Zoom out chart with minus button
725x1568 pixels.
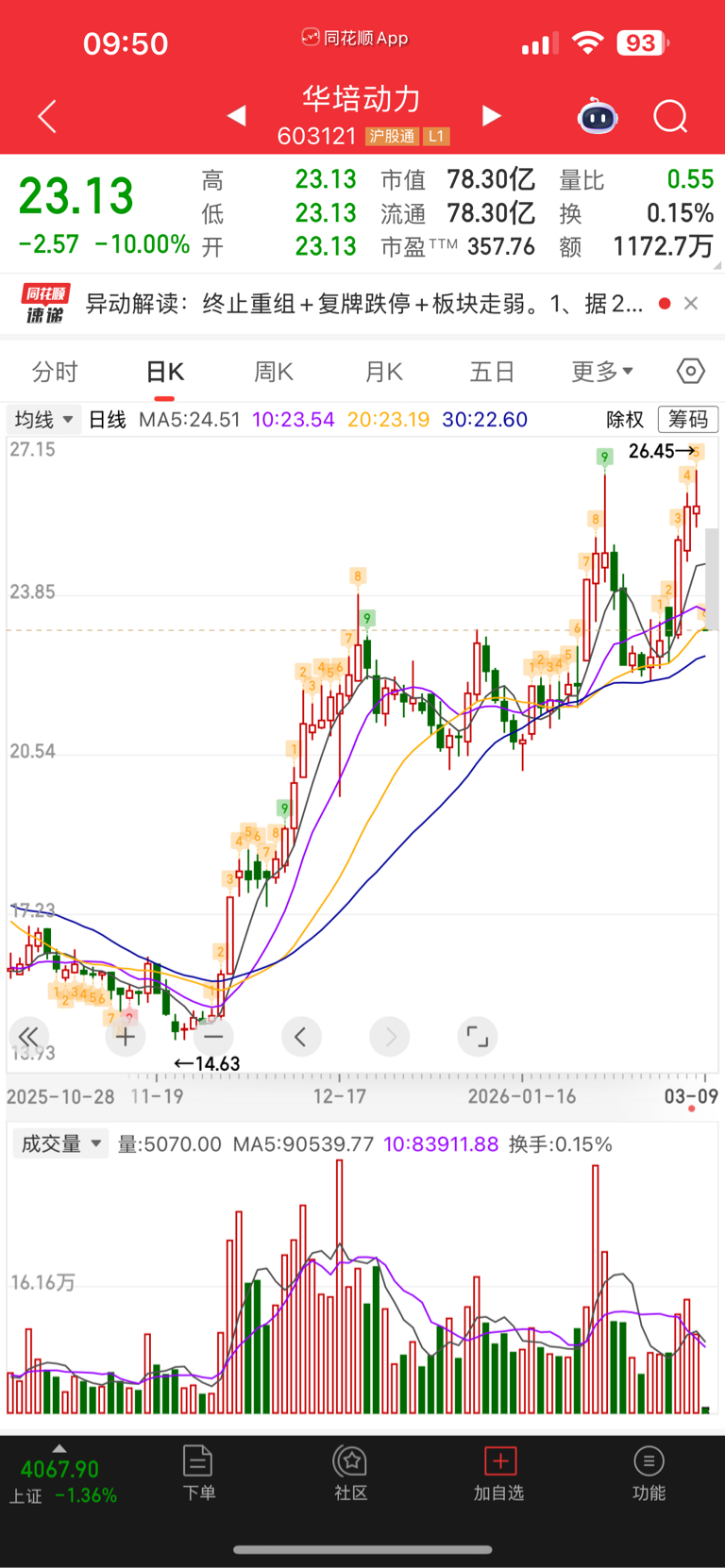(213, 1037)
